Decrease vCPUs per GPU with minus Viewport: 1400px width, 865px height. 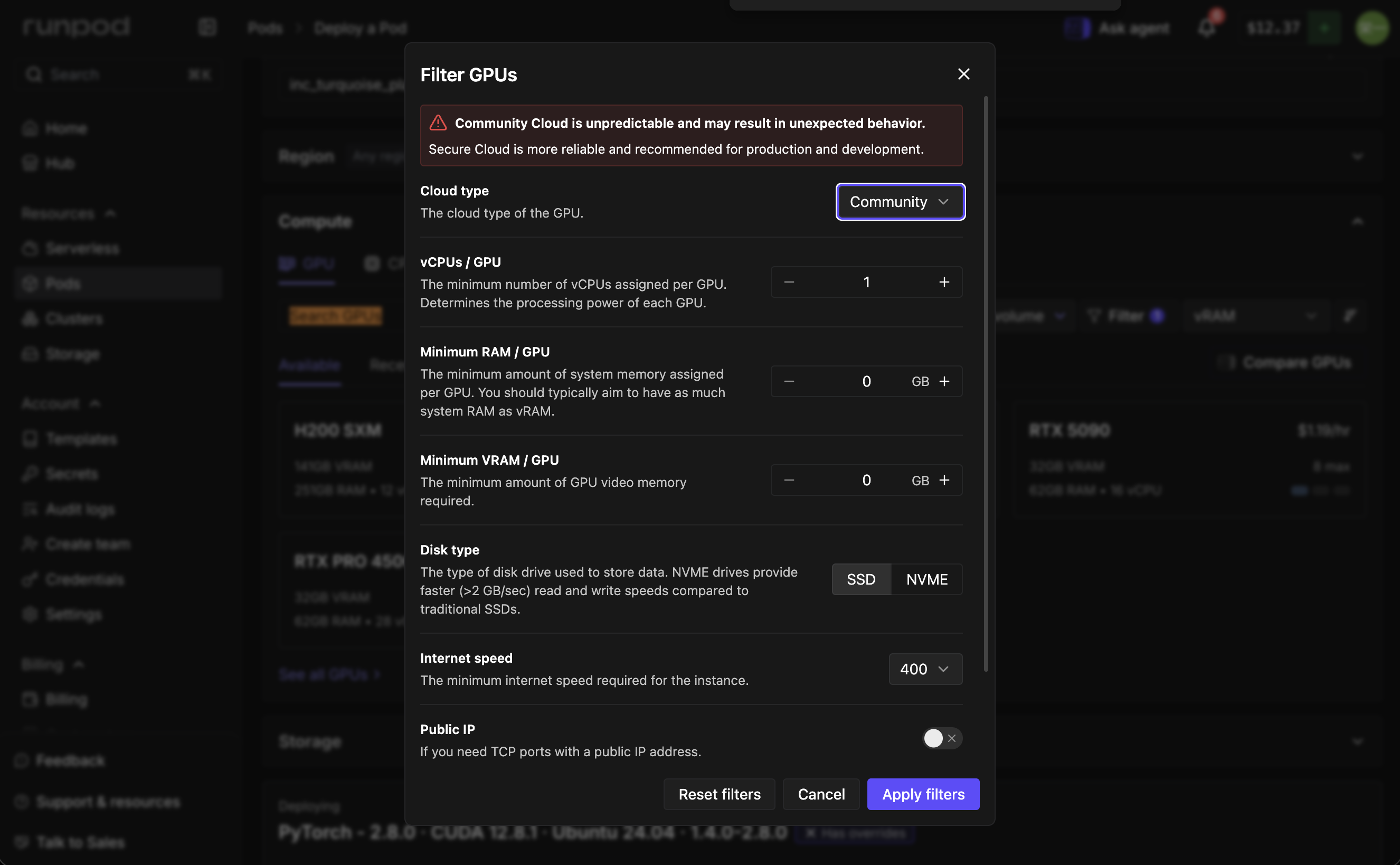[789, 282]
